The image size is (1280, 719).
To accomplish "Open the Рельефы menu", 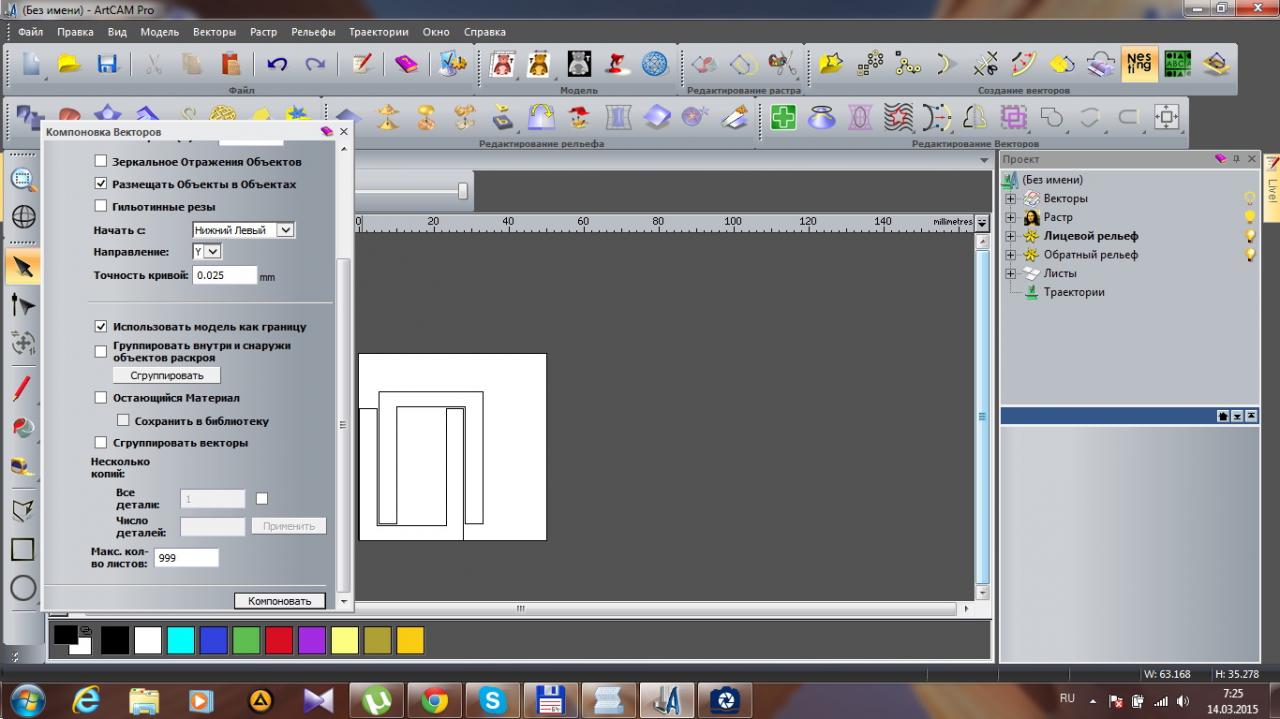I will pos(313,32).
